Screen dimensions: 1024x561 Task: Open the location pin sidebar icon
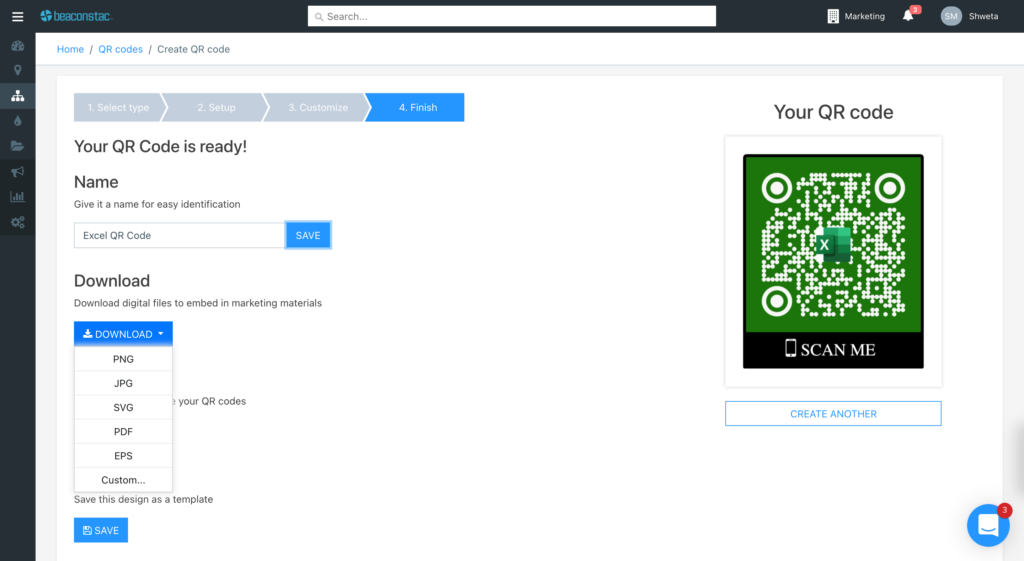click(17, 70)
